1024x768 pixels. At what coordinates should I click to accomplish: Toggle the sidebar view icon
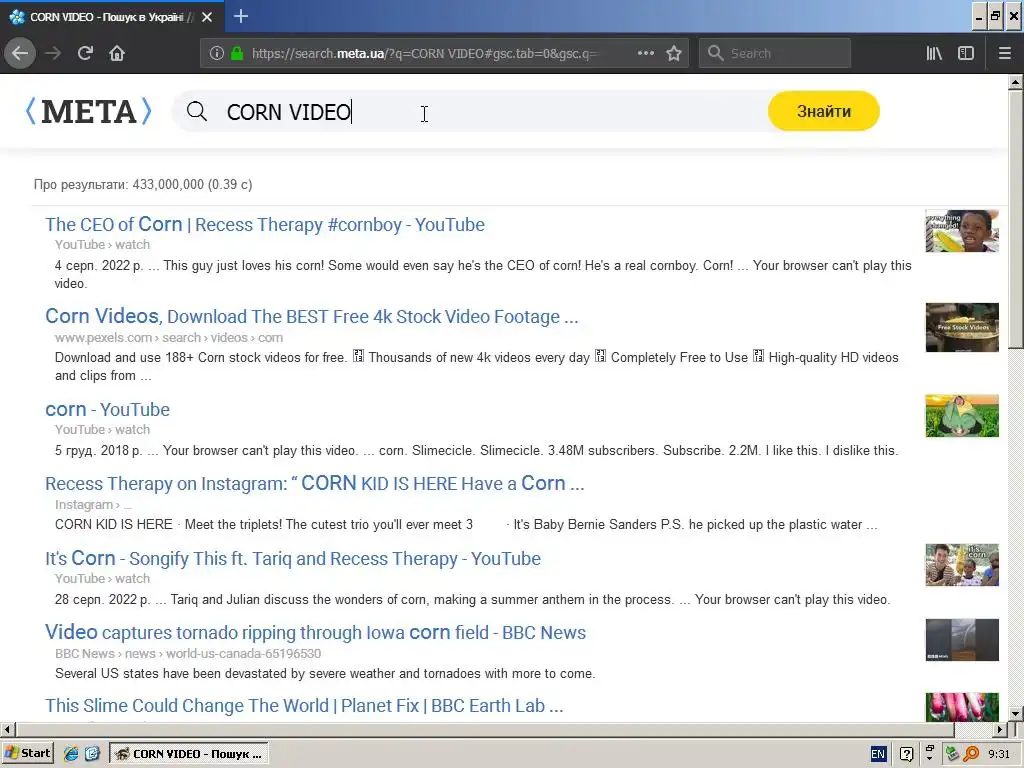point(966,53)
